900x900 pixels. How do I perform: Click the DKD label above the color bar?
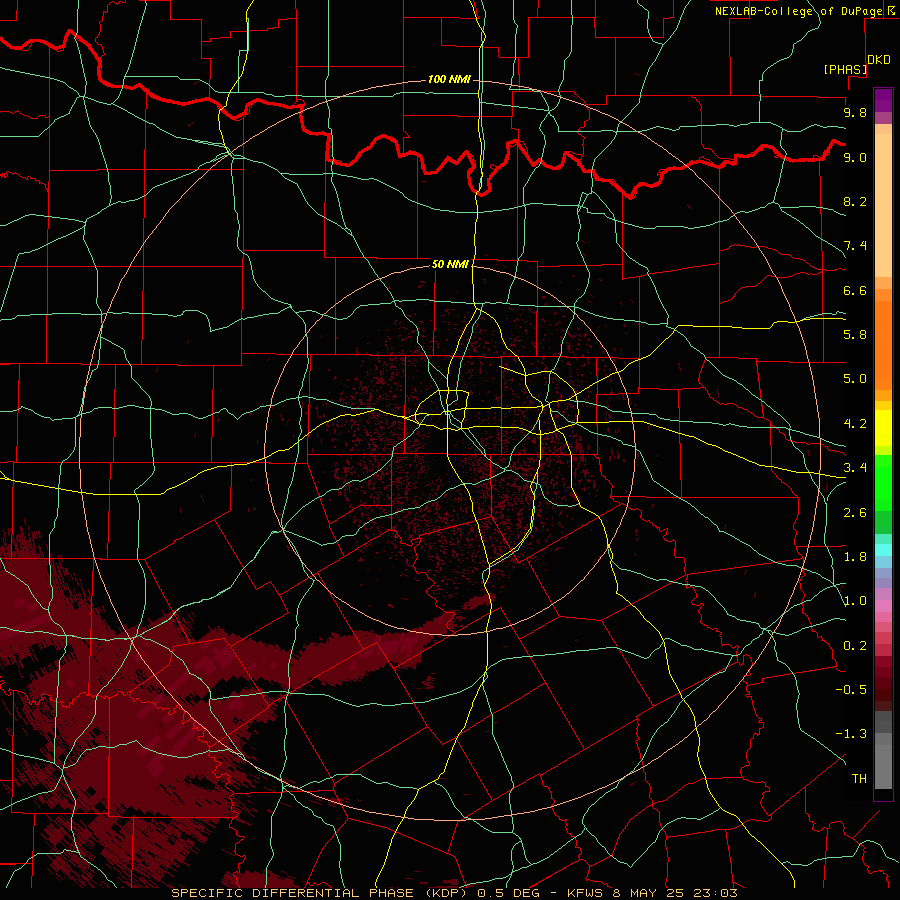click(879, 60)
